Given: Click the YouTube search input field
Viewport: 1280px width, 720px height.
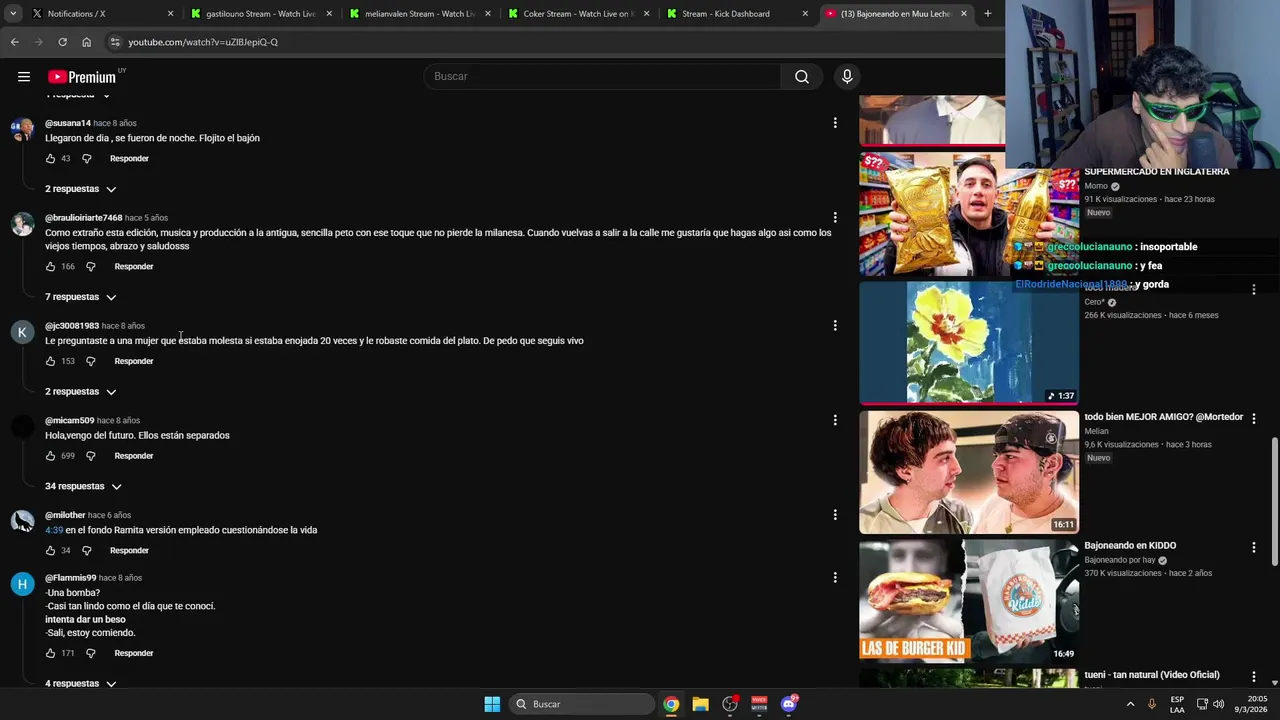Looking at the screenshot, I should click(x=602, y=77).
